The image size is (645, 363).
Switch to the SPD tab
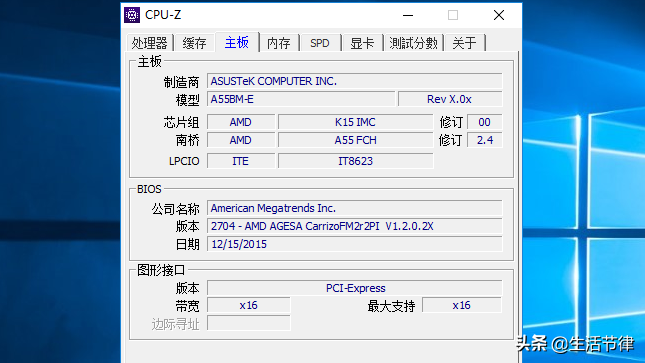320,43
